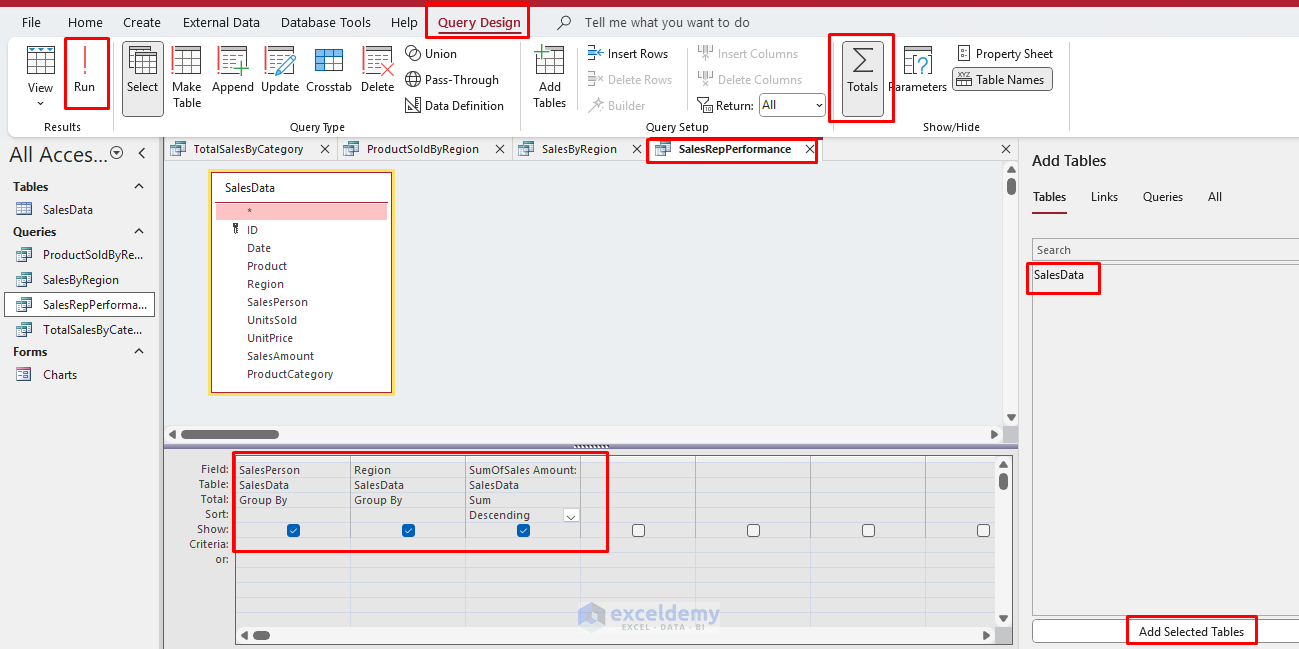
Task: Open TotalSalesByCategory query in navigation pane
Action: 79,330
